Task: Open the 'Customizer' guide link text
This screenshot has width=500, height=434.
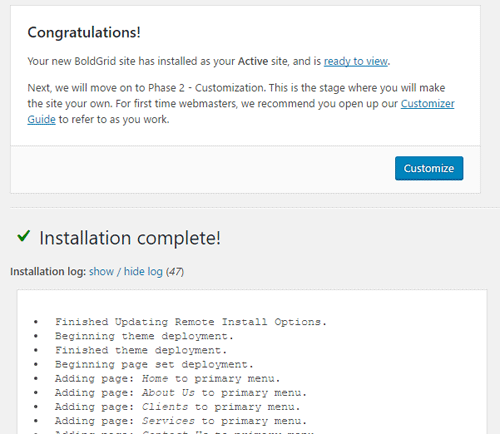Action: tap(427, 104)
